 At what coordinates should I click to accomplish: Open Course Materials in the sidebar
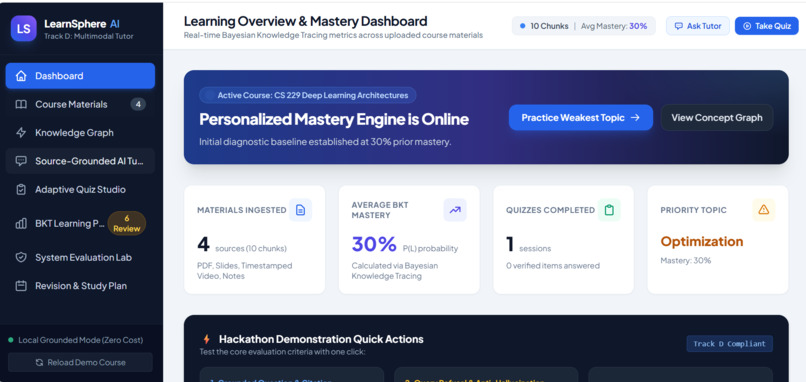pyautogui.click(x=80, y=104)
